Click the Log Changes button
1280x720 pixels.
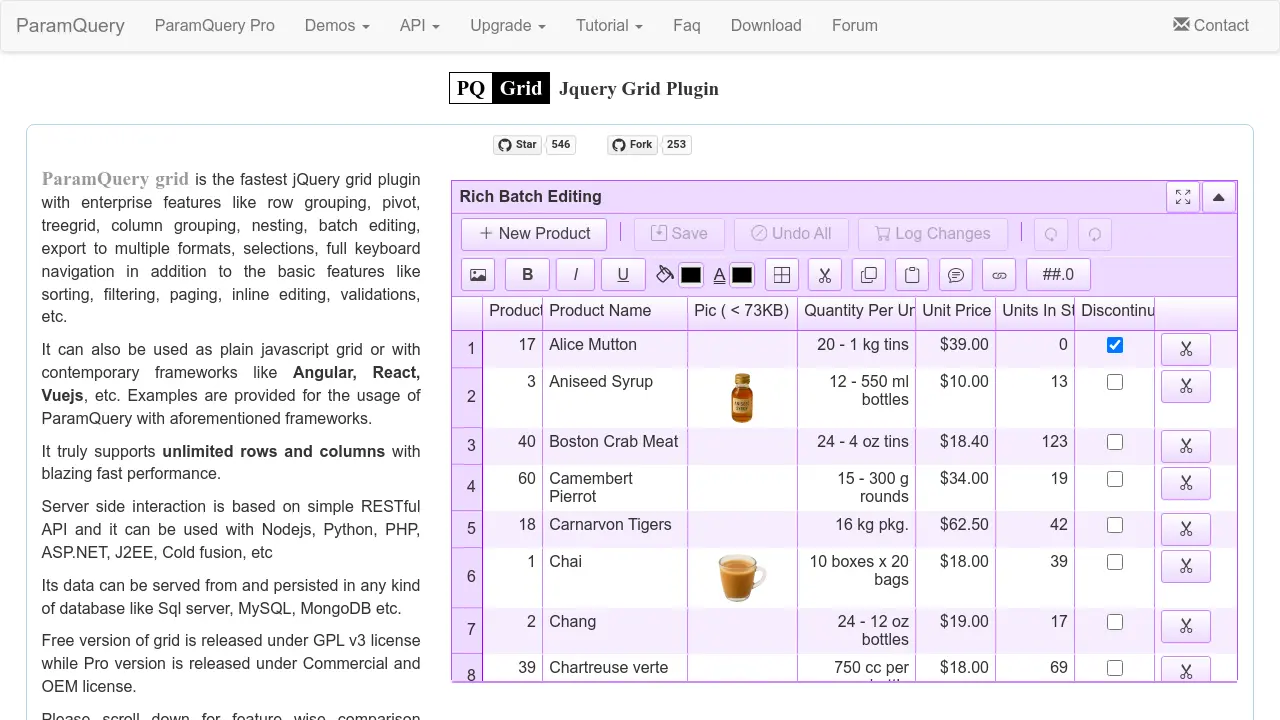click(932, 234)
